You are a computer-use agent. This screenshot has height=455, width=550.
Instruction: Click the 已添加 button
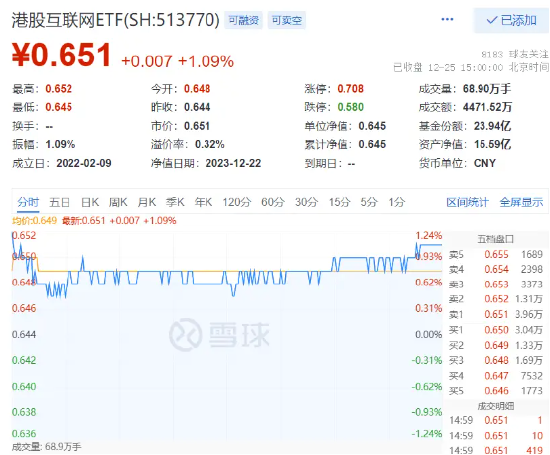(511, 21)
